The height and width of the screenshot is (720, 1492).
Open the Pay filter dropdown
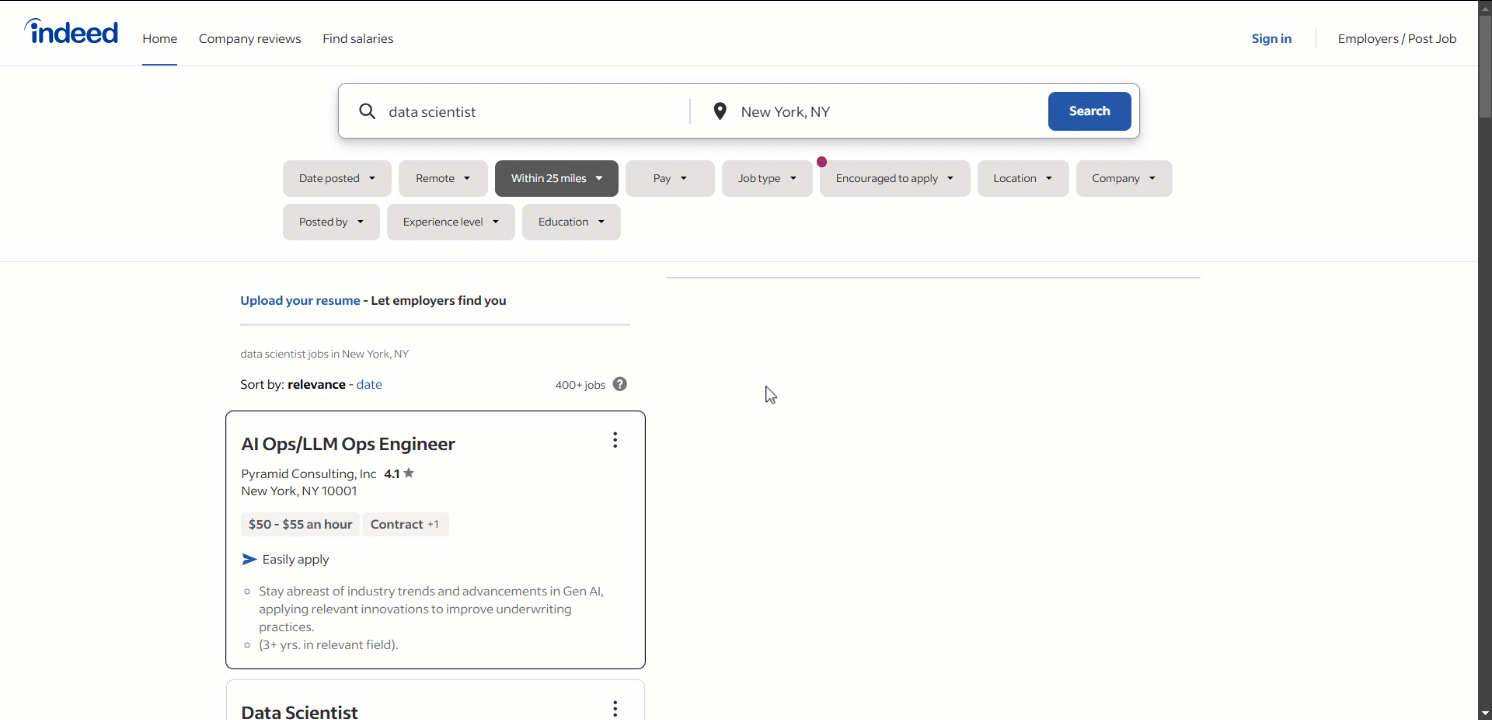669,178
